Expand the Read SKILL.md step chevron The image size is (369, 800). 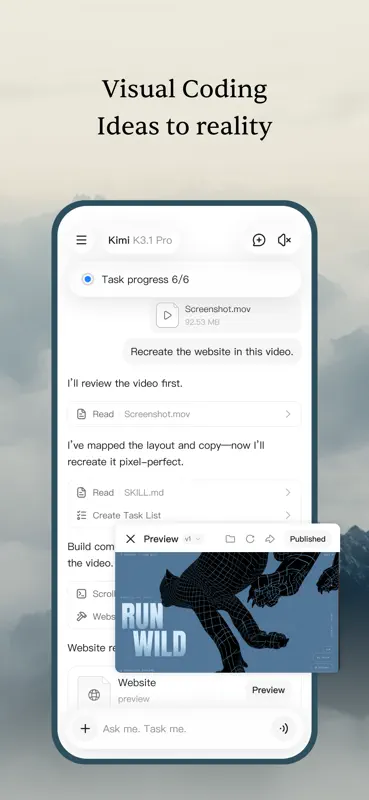288,492
